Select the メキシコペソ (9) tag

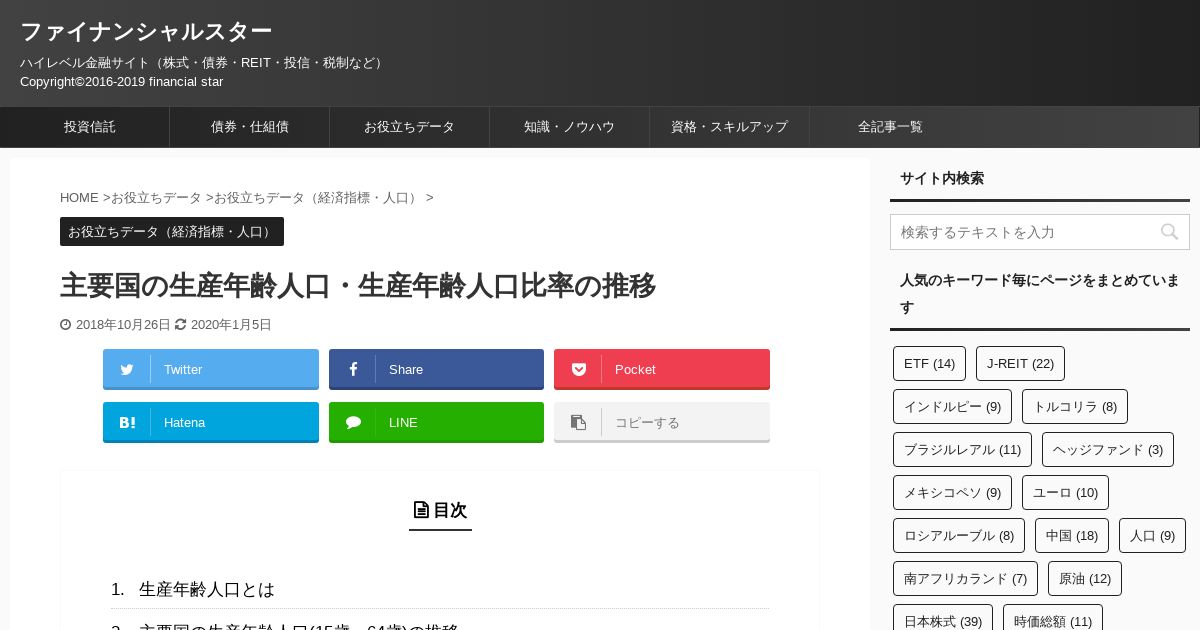tap(952, 492)
